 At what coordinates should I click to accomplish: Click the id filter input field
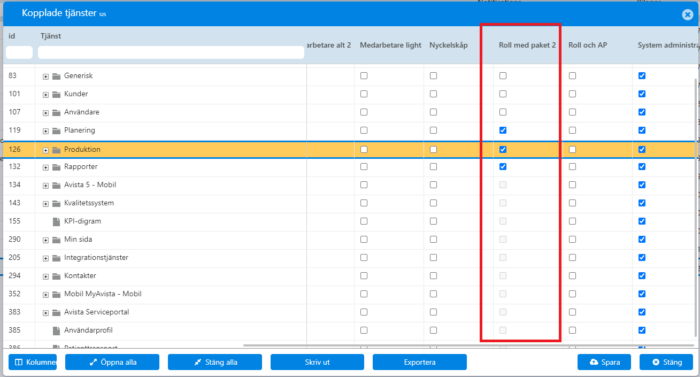point(19,52)
